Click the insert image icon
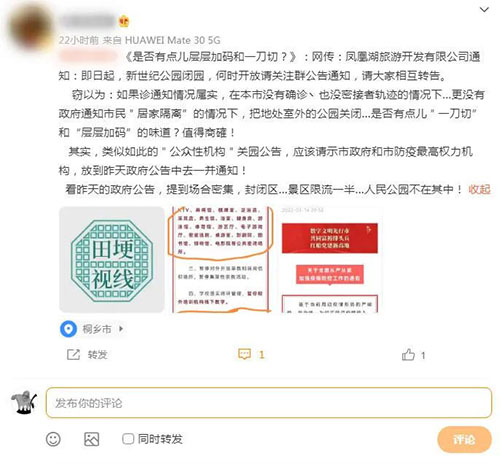Screen dimensions: 500x464 tap(91, 439)
